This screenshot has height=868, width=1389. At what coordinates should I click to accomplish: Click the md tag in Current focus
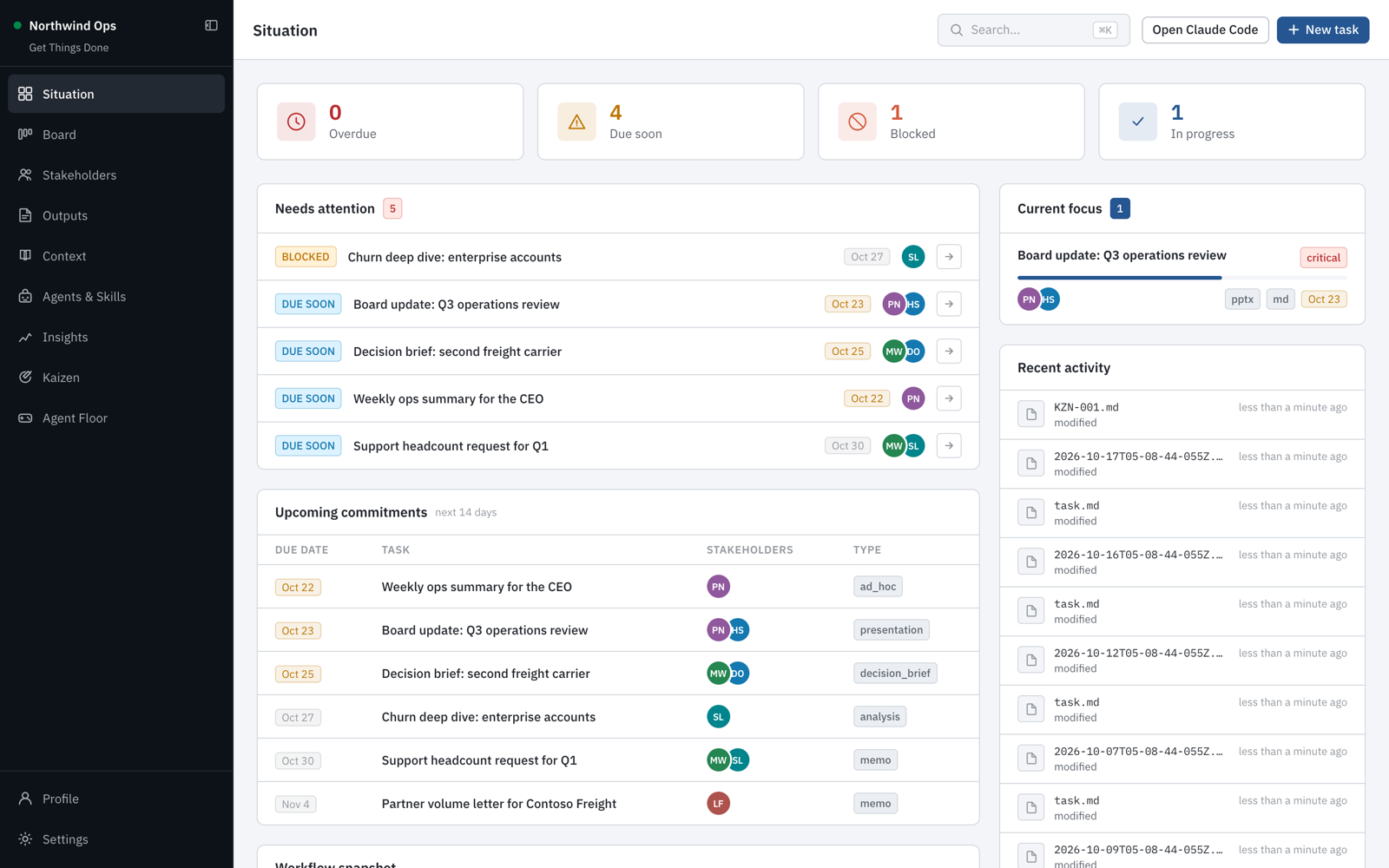click(x=1280, y=299)
